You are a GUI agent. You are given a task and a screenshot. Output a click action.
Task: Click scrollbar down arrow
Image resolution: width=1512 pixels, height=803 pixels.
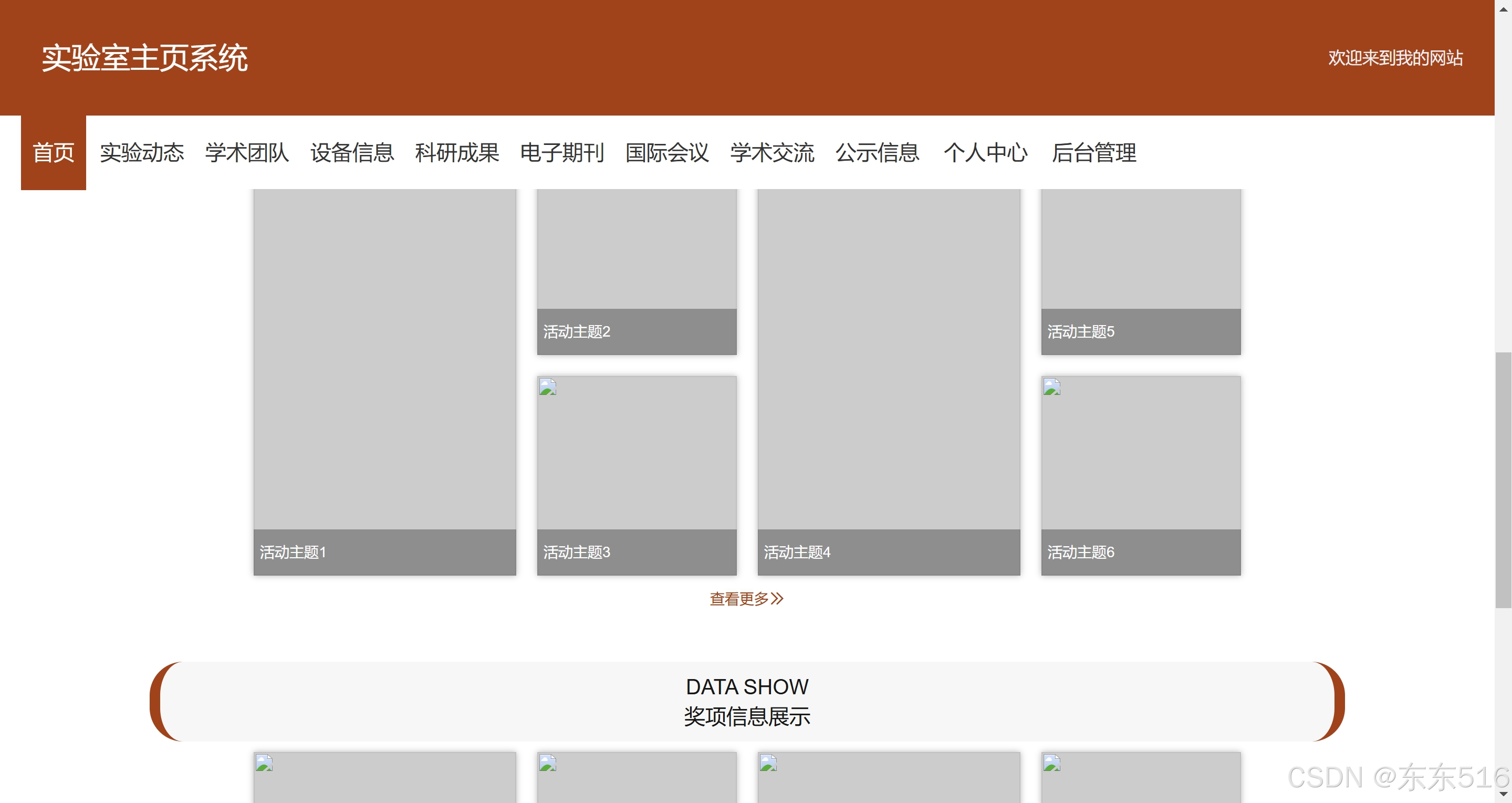[x=1503, y=794]
